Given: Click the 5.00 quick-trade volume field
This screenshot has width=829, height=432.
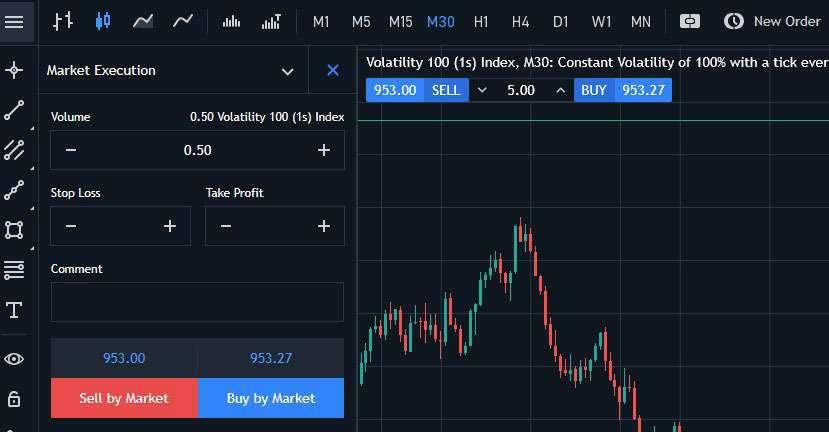Looking at the screenshot, I should pos(521,90).
